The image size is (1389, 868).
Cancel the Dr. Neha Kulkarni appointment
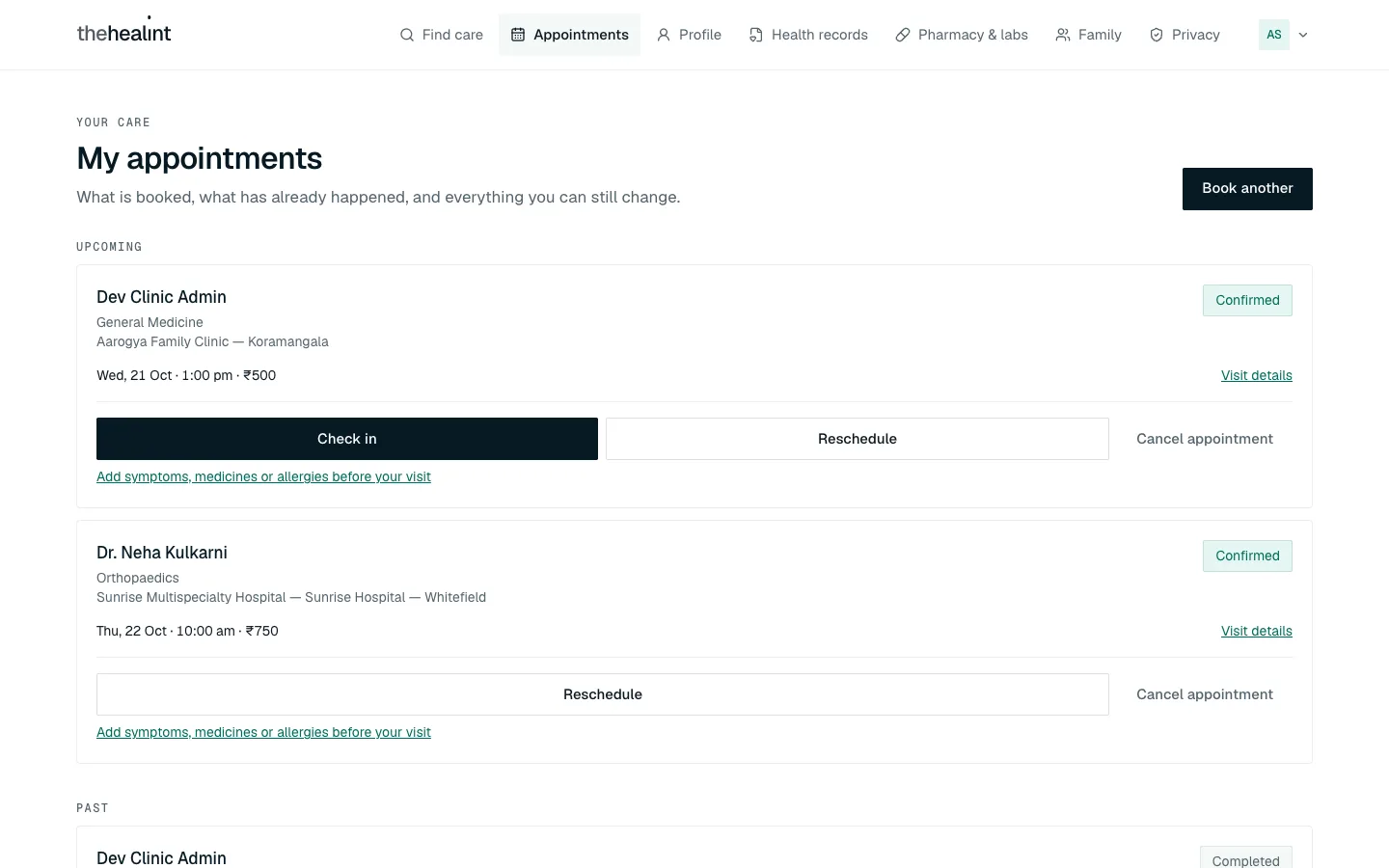point(1205,694)
